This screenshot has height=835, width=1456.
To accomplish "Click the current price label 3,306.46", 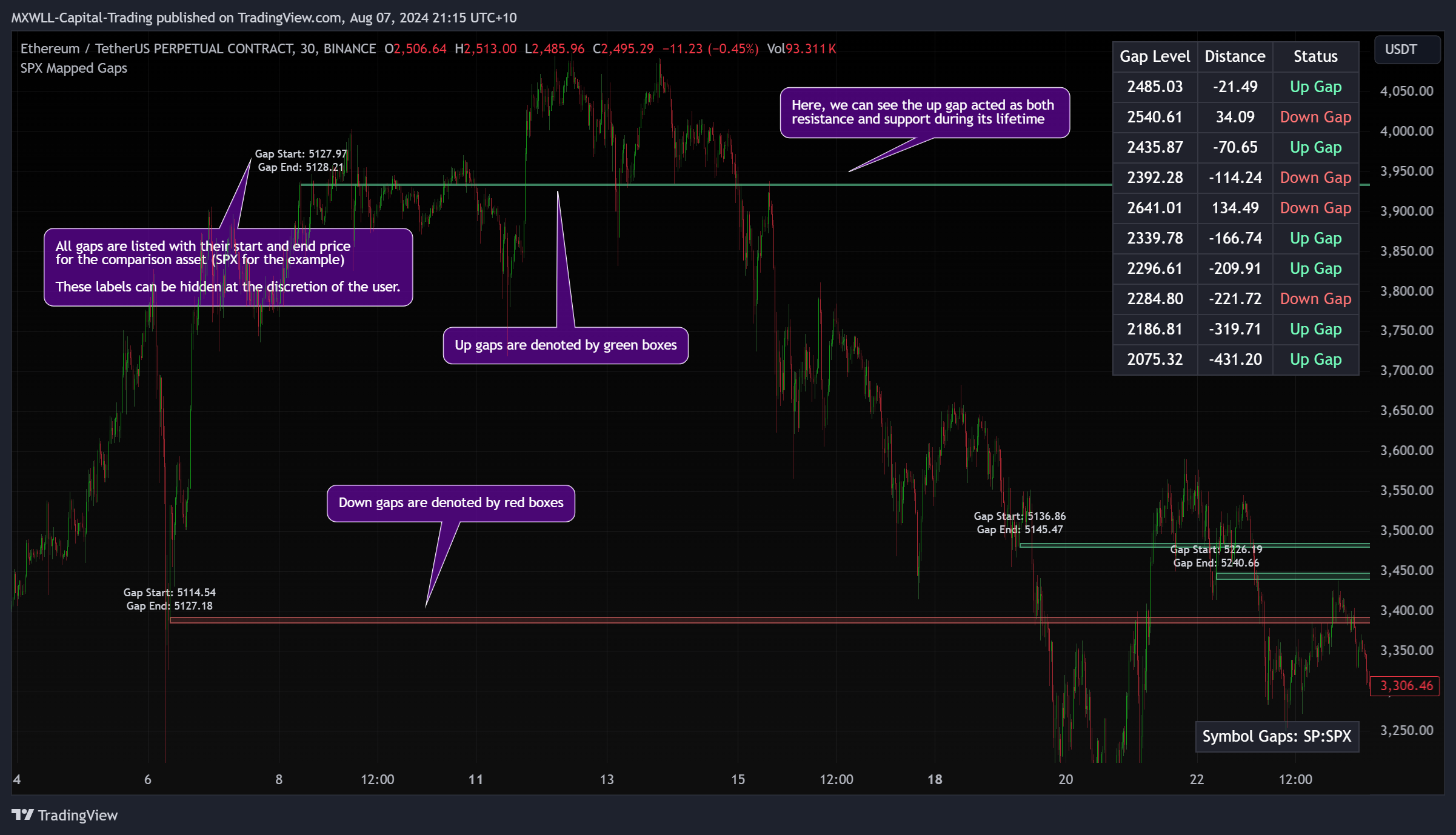I will pyautogui.click(x=1405, y=686).
